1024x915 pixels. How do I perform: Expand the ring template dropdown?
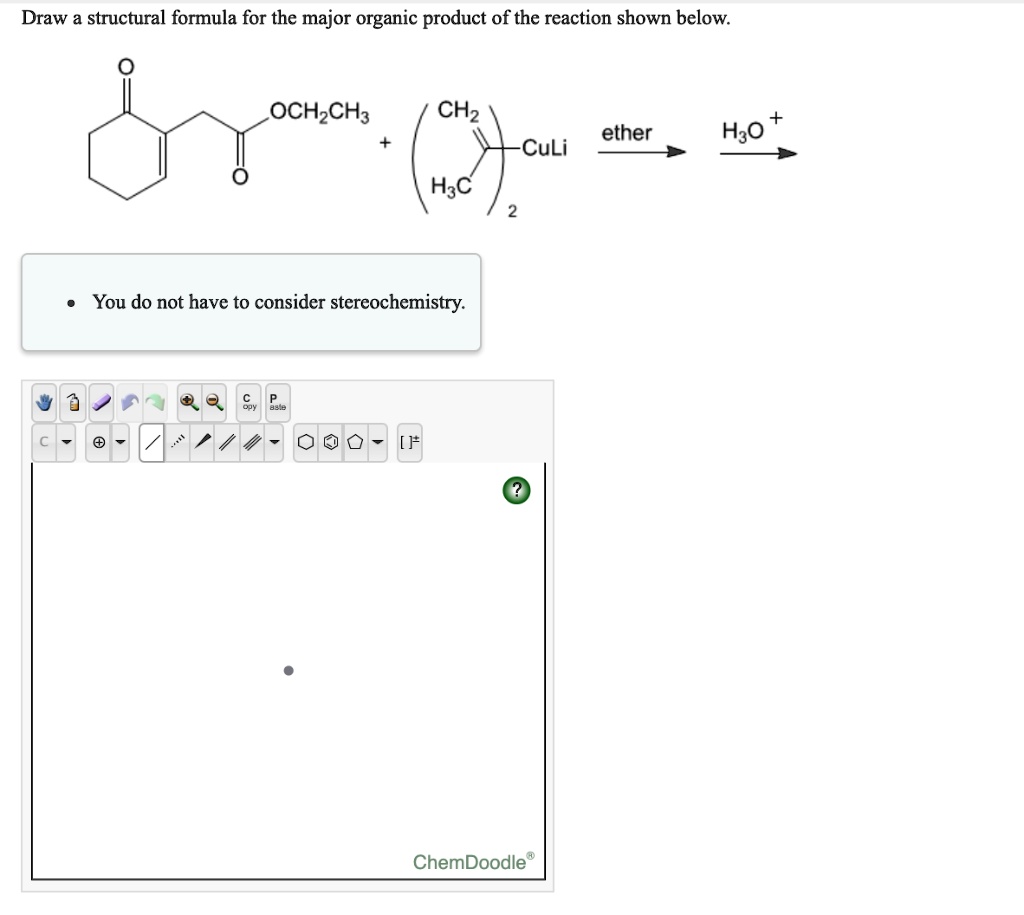(x=376, y=442)
